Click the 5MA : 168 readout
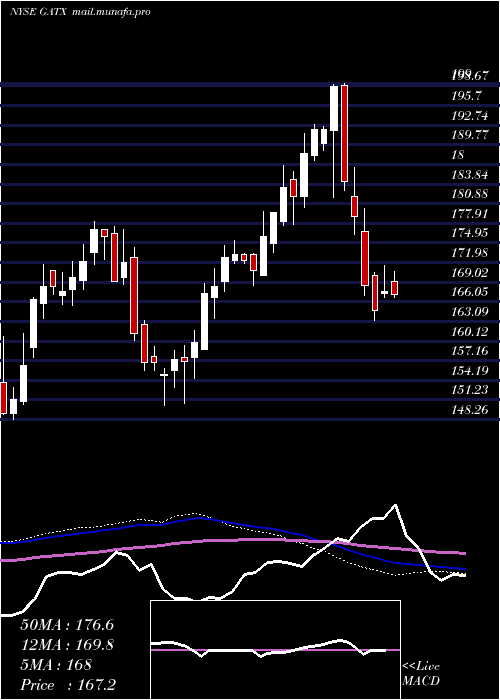Image resolution: width=500 pixels, height=700 pixels. (x=56, y=665)
